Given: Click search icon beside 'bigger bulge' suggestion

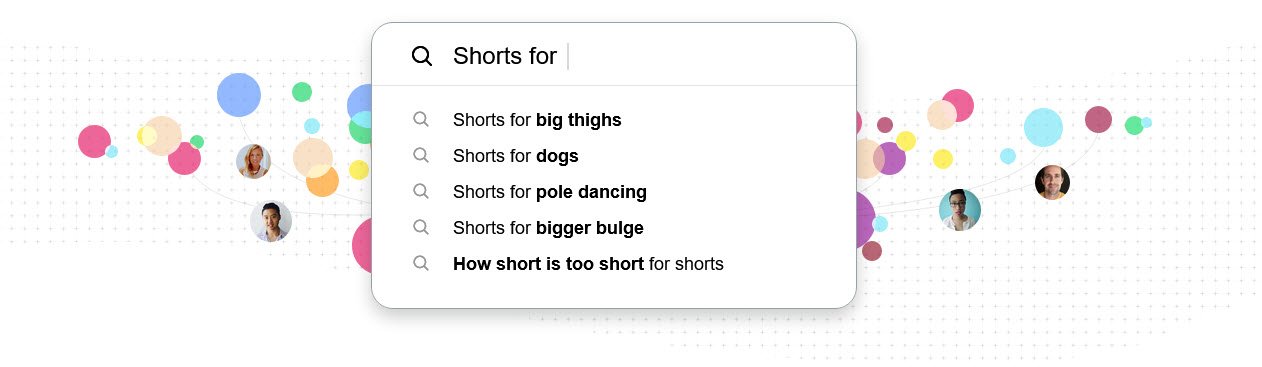Looking at the screenshot, I should pyautogui.click(x=421, y=227).
